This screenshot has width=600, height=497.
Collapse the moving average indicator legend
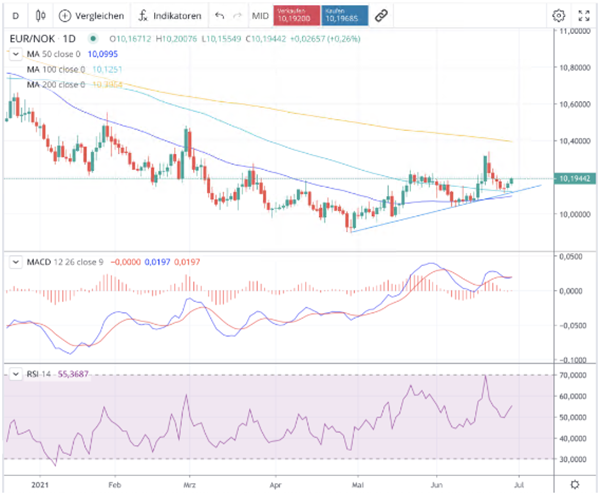pos(16,54)
